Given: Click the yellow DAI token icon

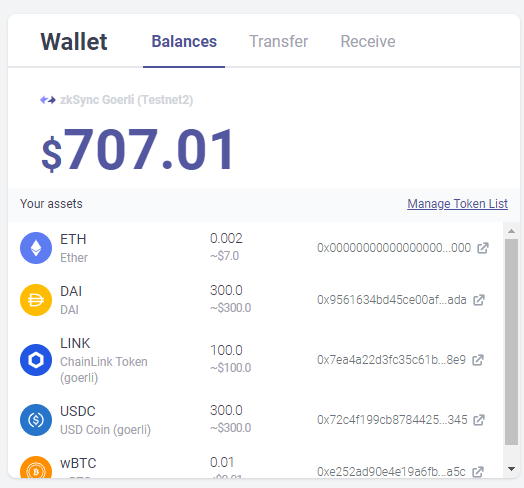Looking at the screenshot, I should [36, 300].
